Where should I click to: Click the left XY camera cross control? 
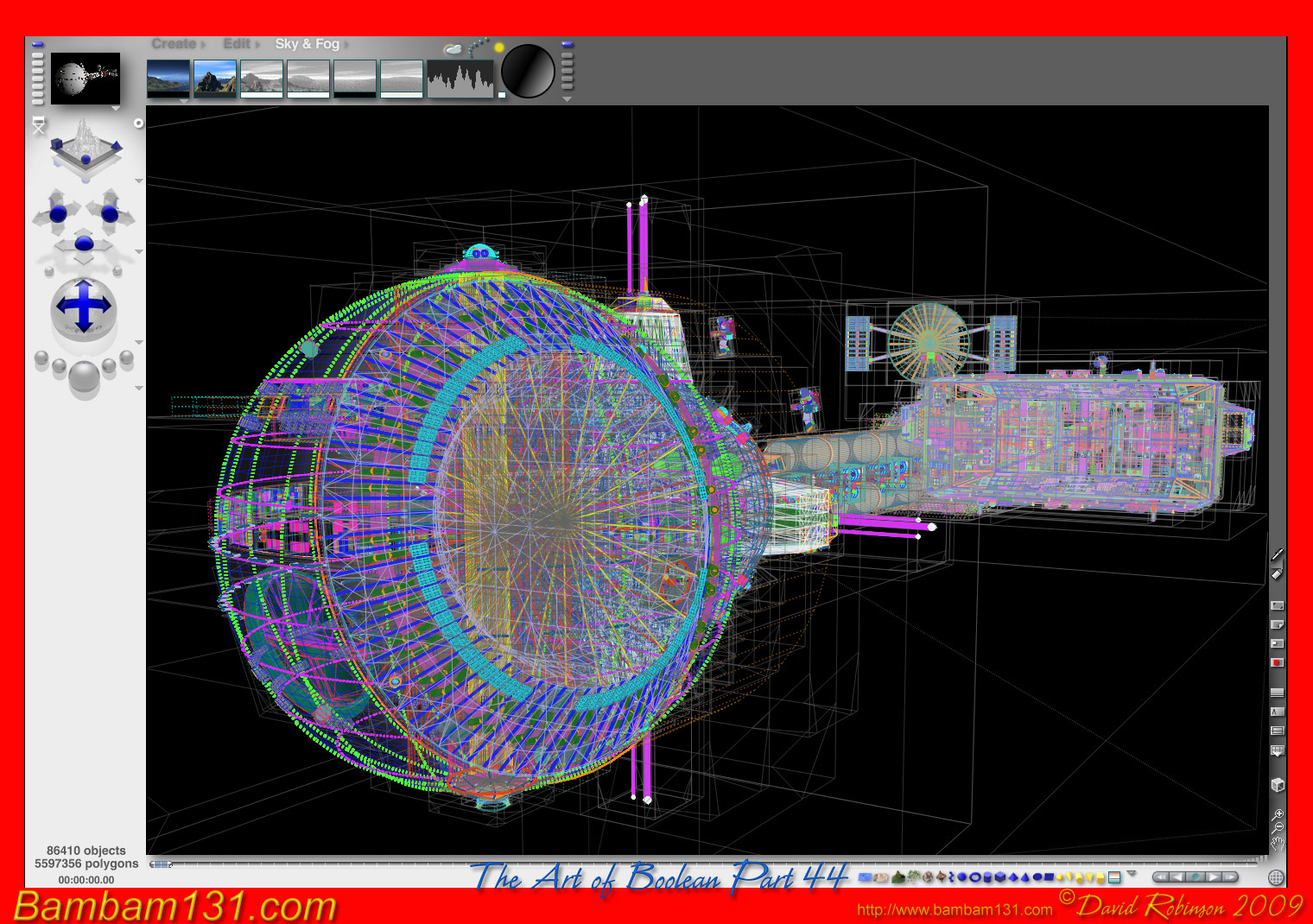(58, 213)
